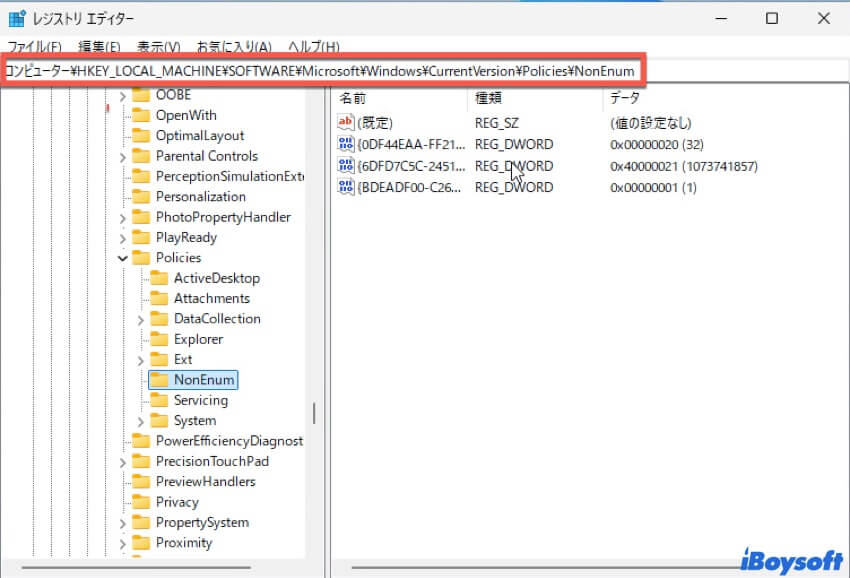
Task: Select the OOBE folder icon
Action: [x=141, y=95]
